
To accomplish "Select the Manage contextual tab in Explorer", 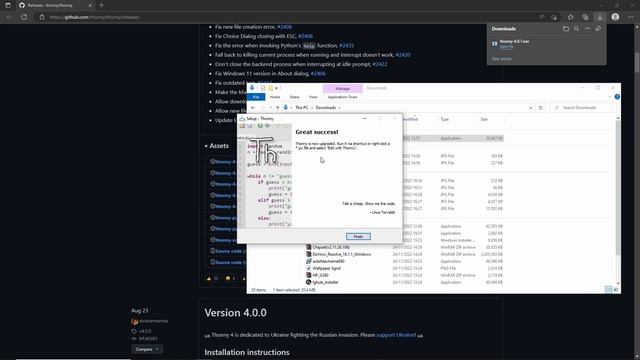I will 342,88.
